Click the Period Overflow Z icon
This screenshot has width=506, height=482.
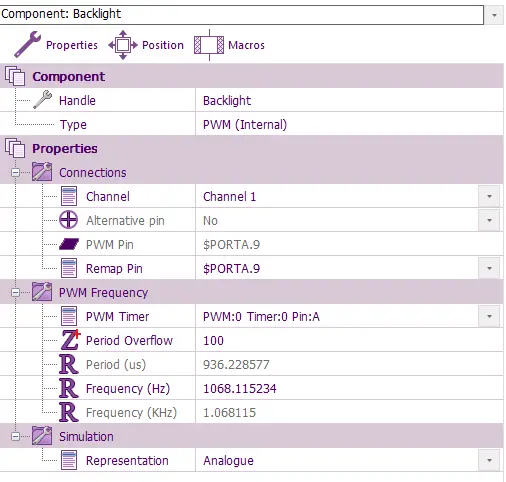70,340
